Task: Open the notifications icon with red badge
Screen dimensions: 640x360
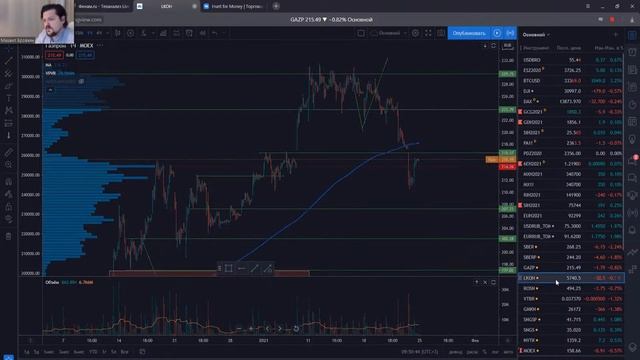Action: tap(632, 160)
